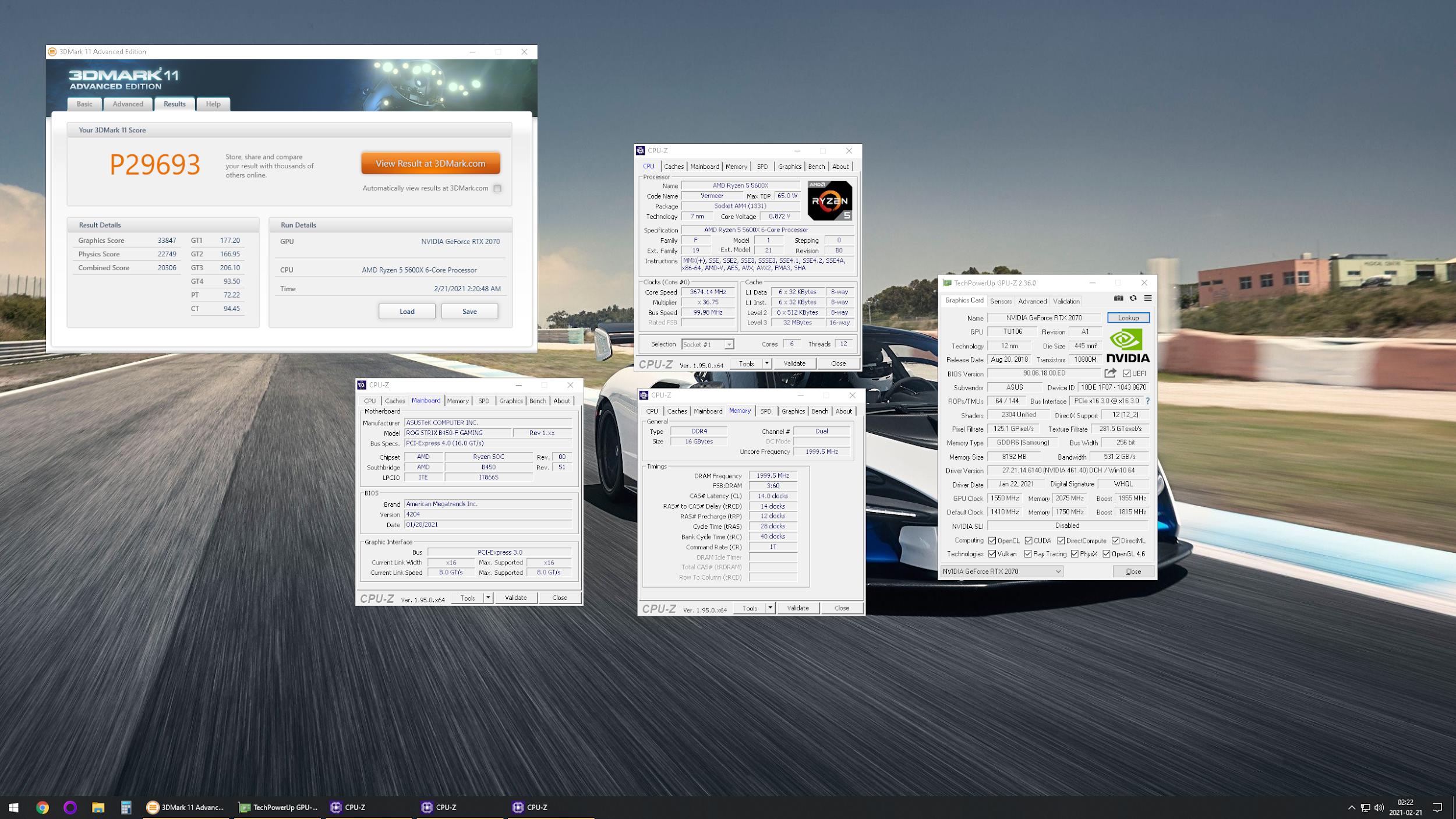Click Driver Version field in GPU-Z
Viewport: 1456px width, 819px height.
click(1068, 471)
